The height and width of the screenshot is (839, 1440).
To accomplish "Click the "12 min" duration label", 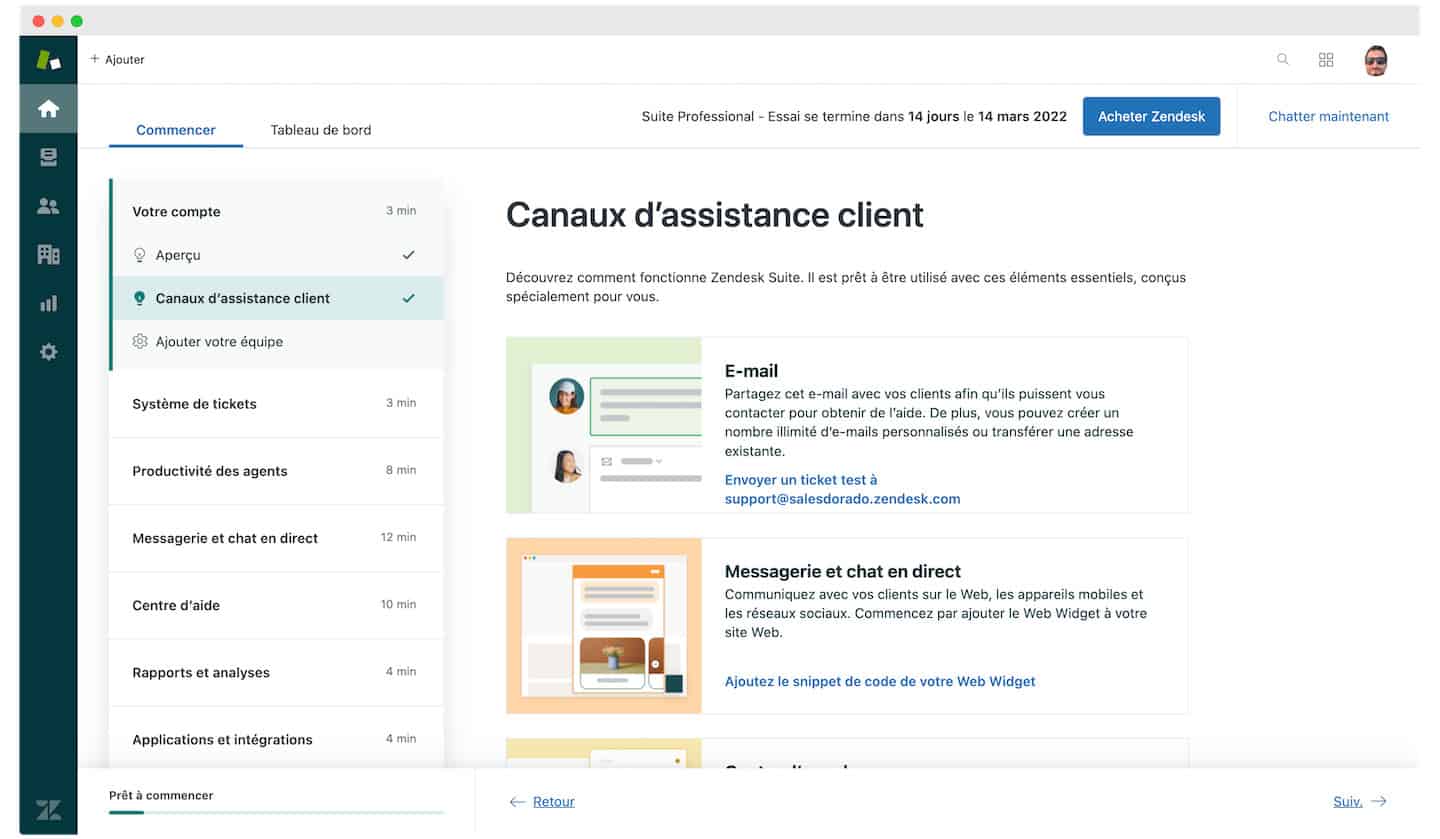I will tap(398, 537).
